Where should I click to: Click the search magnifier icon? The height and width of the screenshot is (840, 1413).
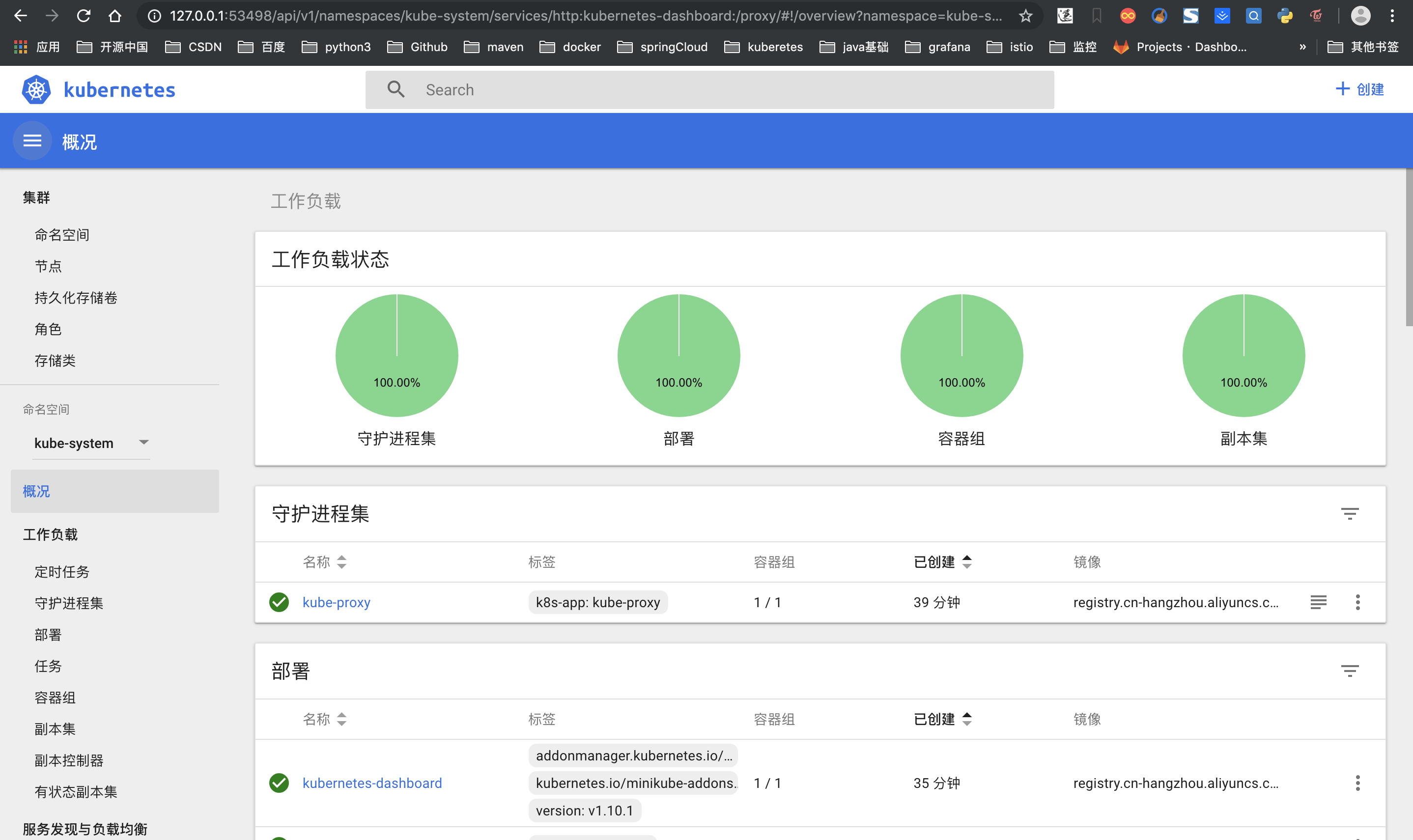396,89
